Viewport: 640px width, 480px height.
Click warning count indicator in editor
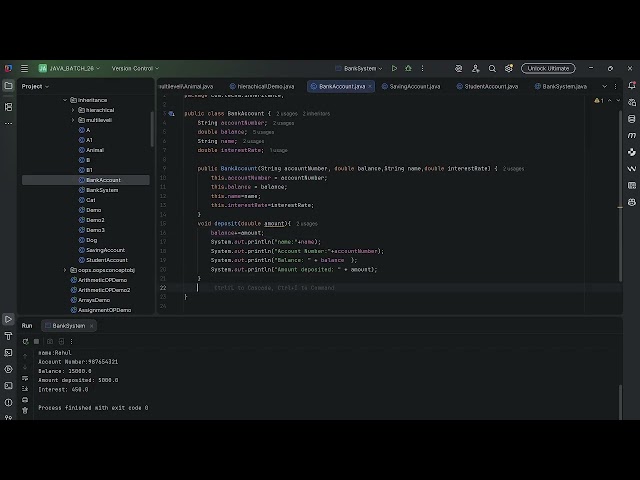(599, 100)
